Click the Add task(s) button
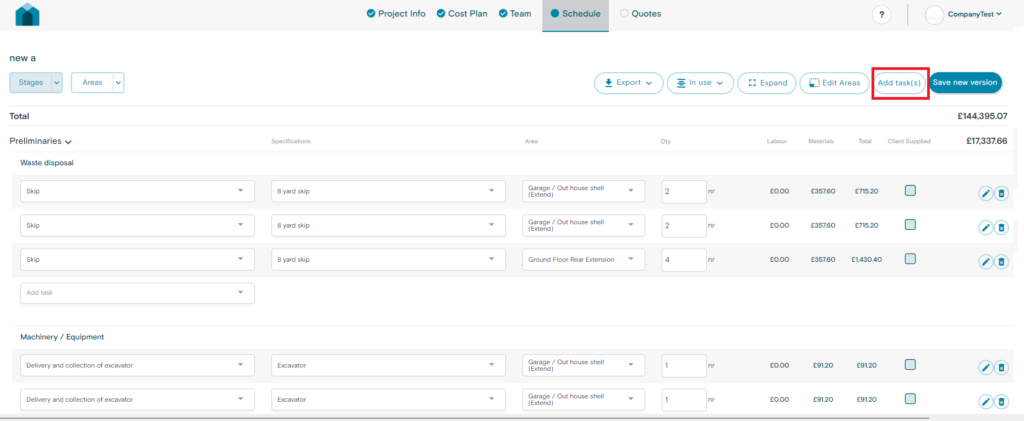 click(x=899, y=83)
